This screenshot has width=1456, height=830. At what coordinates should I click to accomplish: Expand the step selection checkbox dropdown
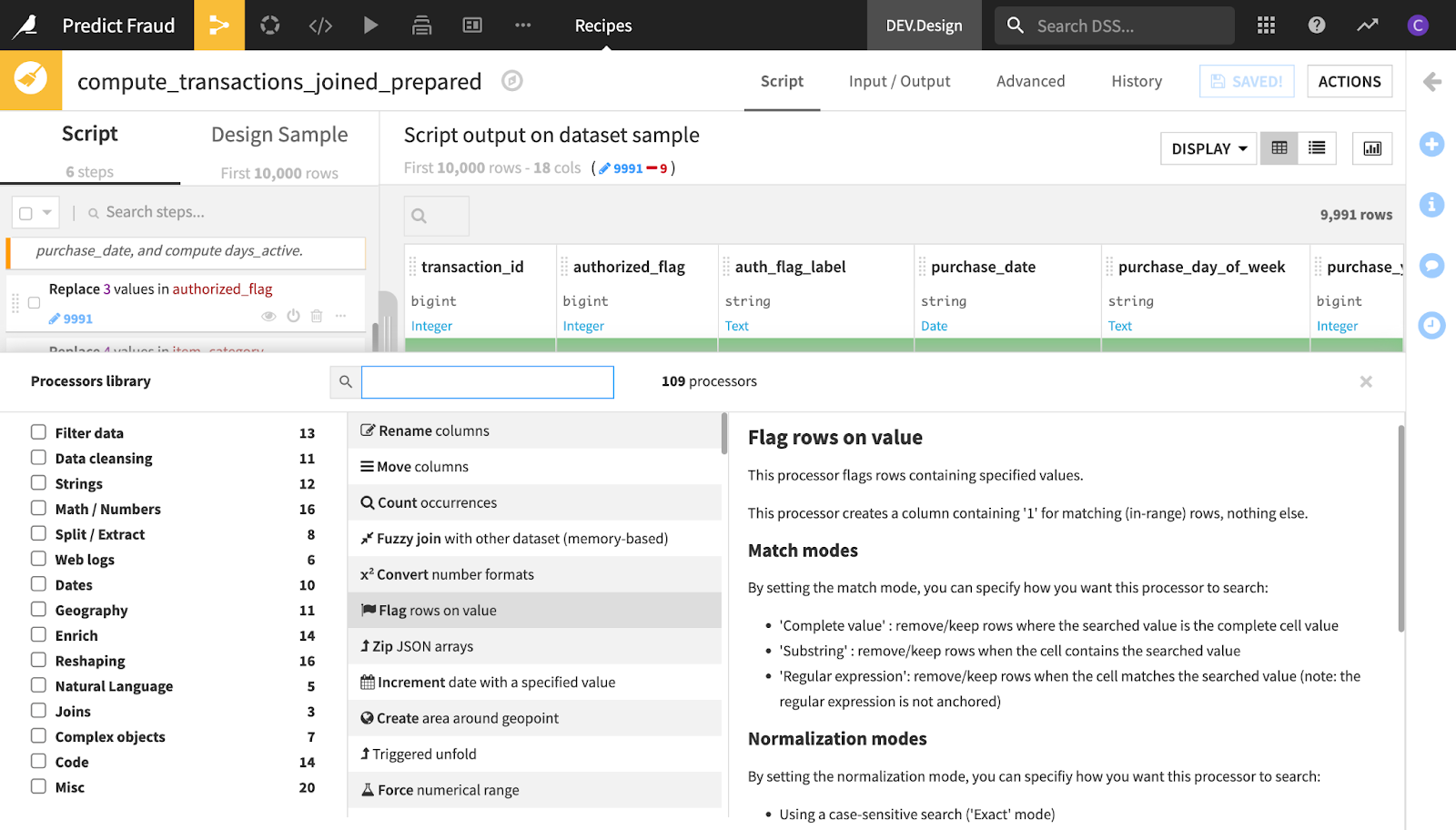[x=46, y=213]
